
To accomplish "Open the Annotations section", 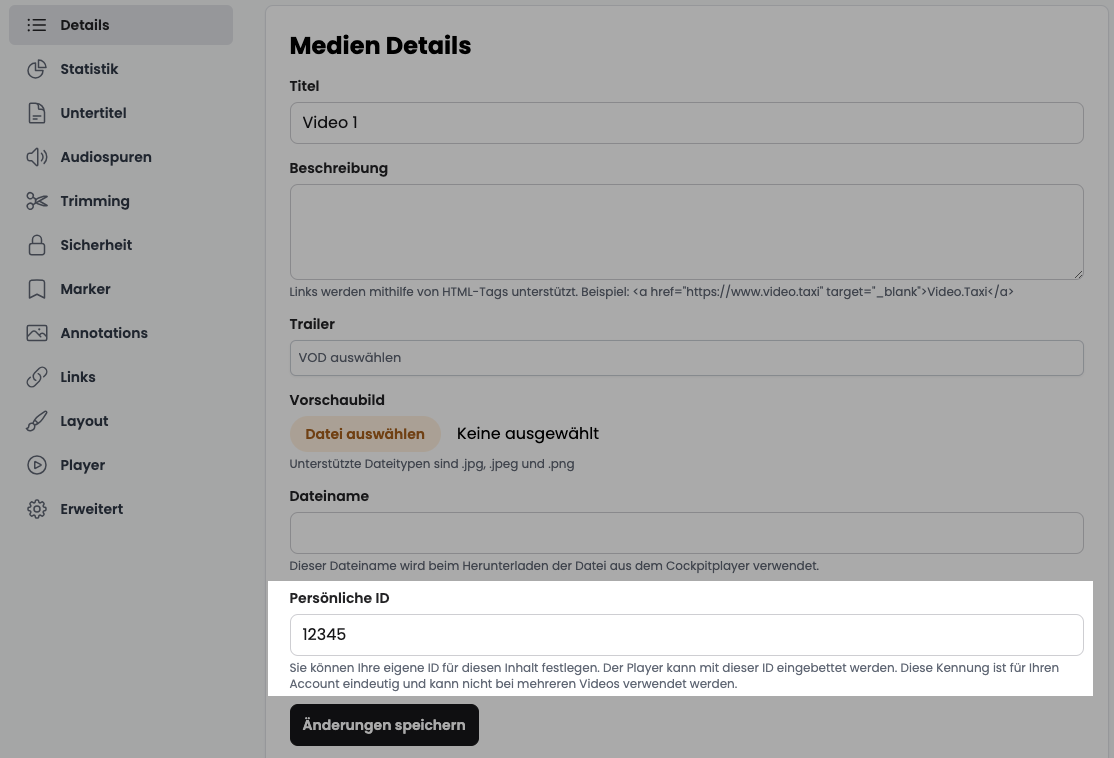I will pos(121,333).
